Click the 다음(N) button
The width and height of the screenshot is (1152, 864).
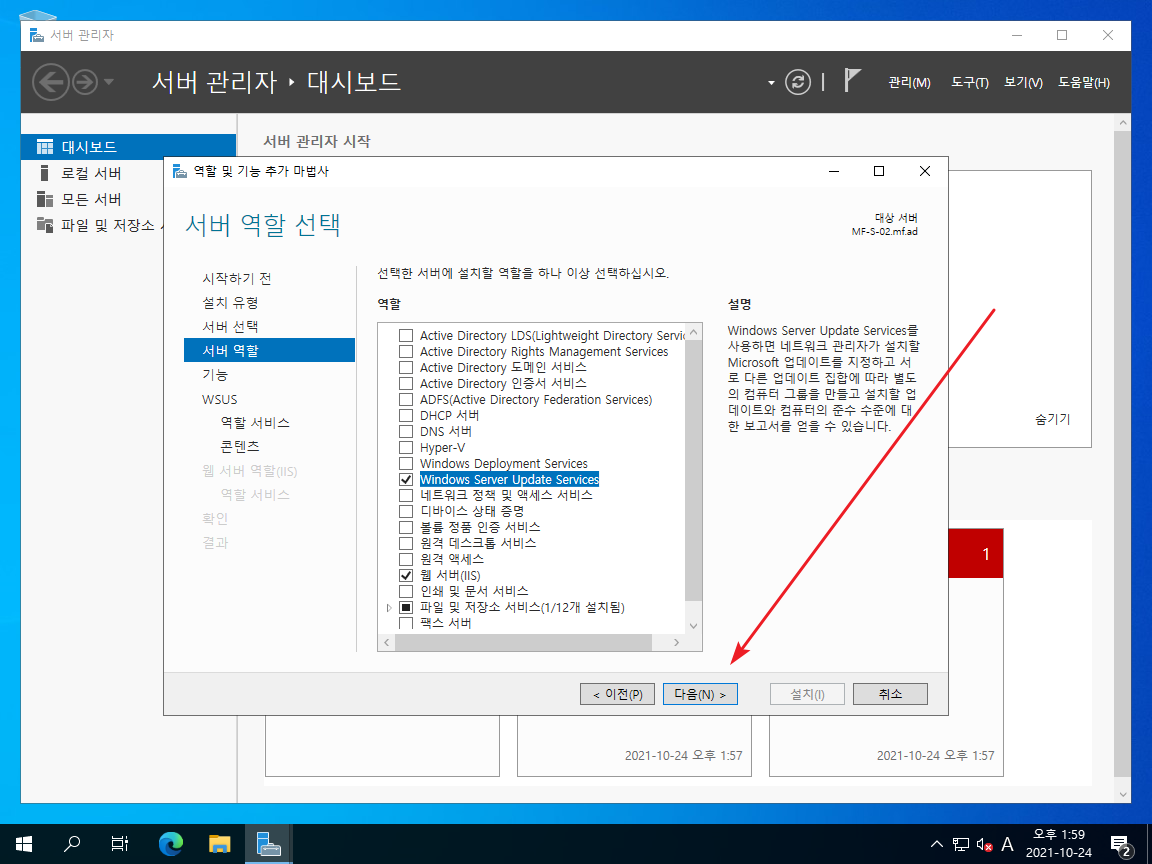pyautogui.click(x=700, y=694)
